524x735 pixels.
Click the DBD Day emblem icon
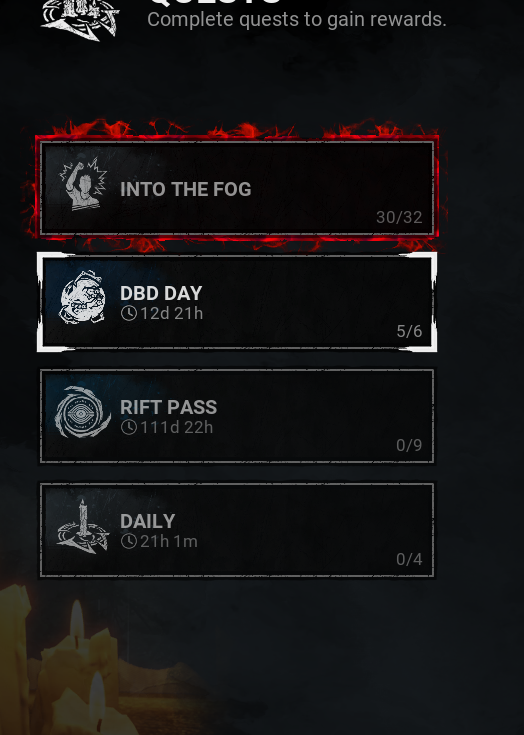tap(82, 297)
